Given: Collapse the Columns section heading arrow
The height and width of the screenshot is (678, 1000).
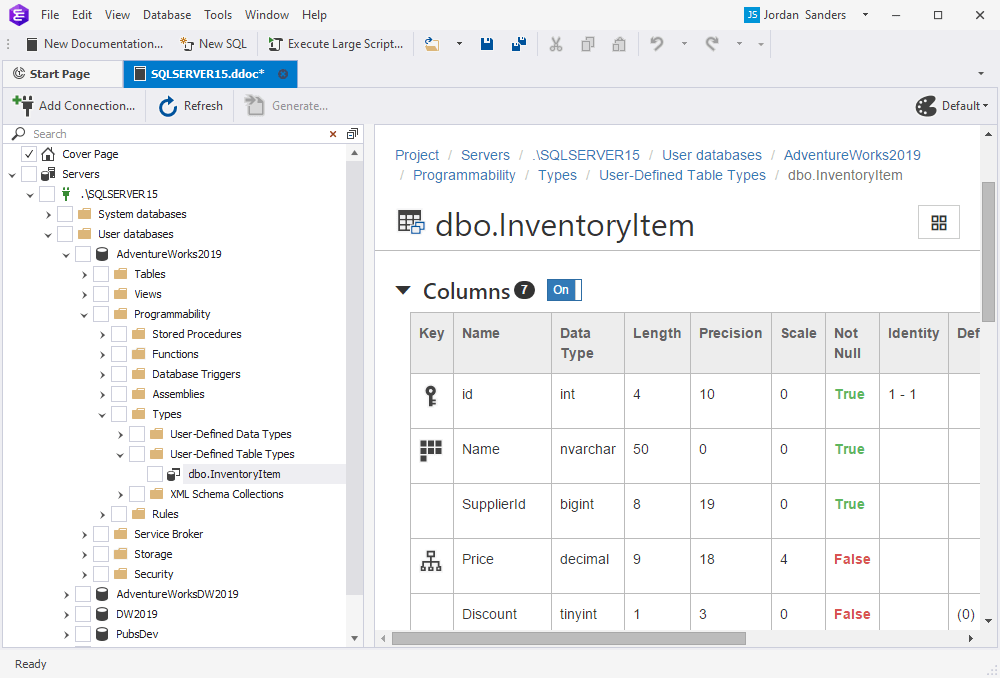Looking at the screenshot, I should tap(402, 290).
